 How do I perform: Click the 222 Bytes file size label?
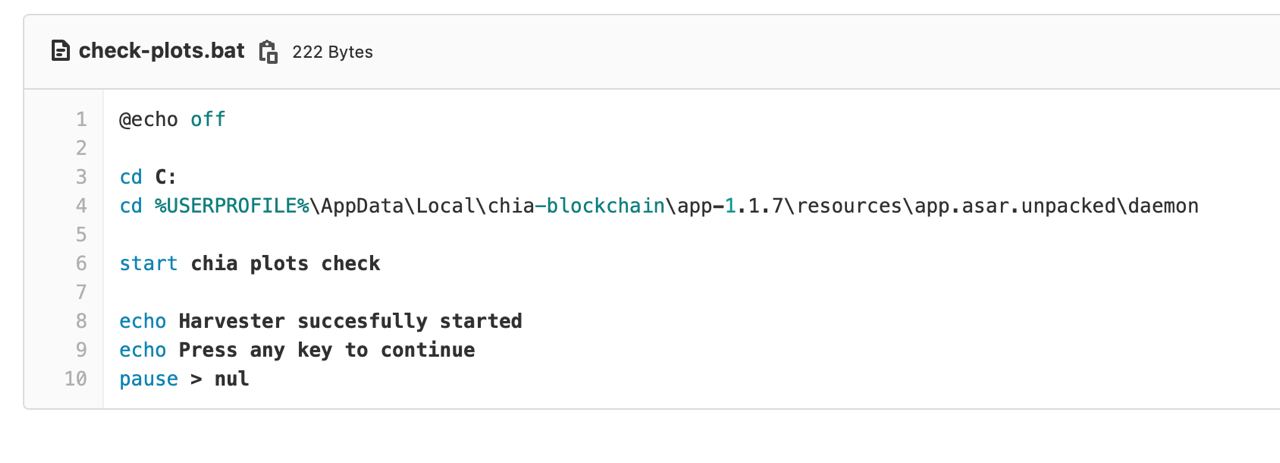click(332, 52)
